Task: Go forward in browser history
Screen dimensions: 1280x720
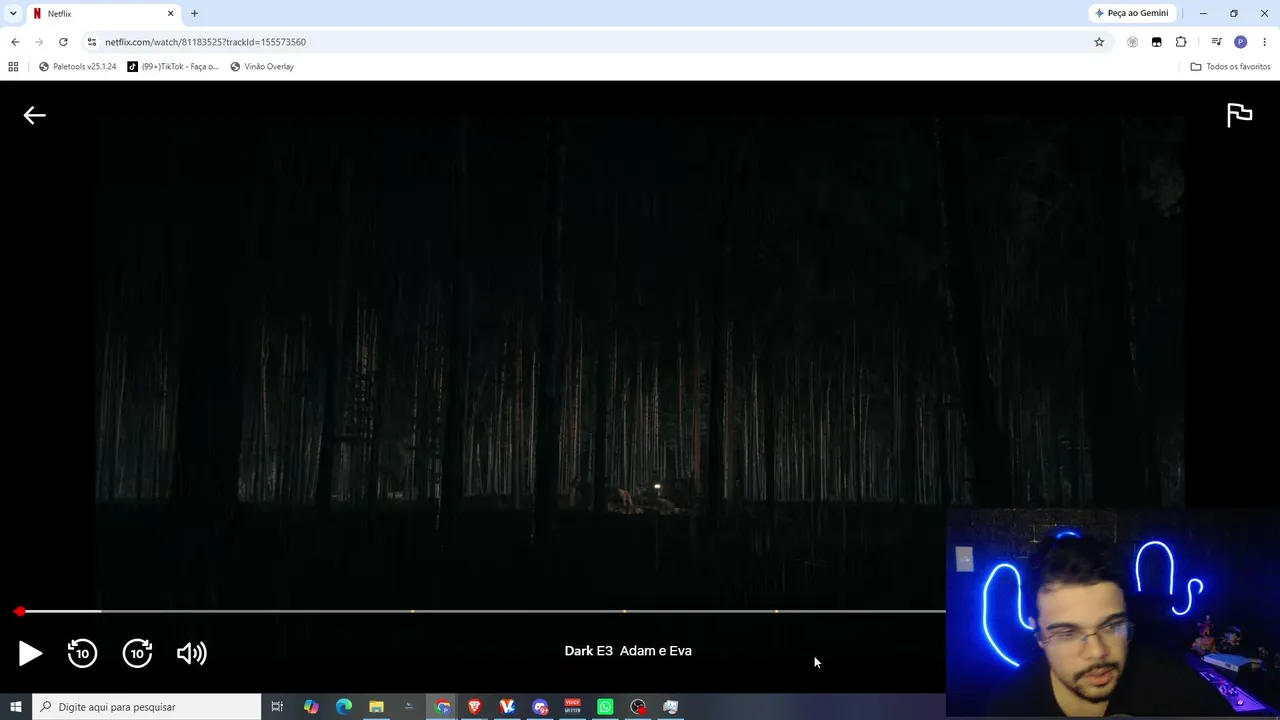Action: (x=39, y=42)
